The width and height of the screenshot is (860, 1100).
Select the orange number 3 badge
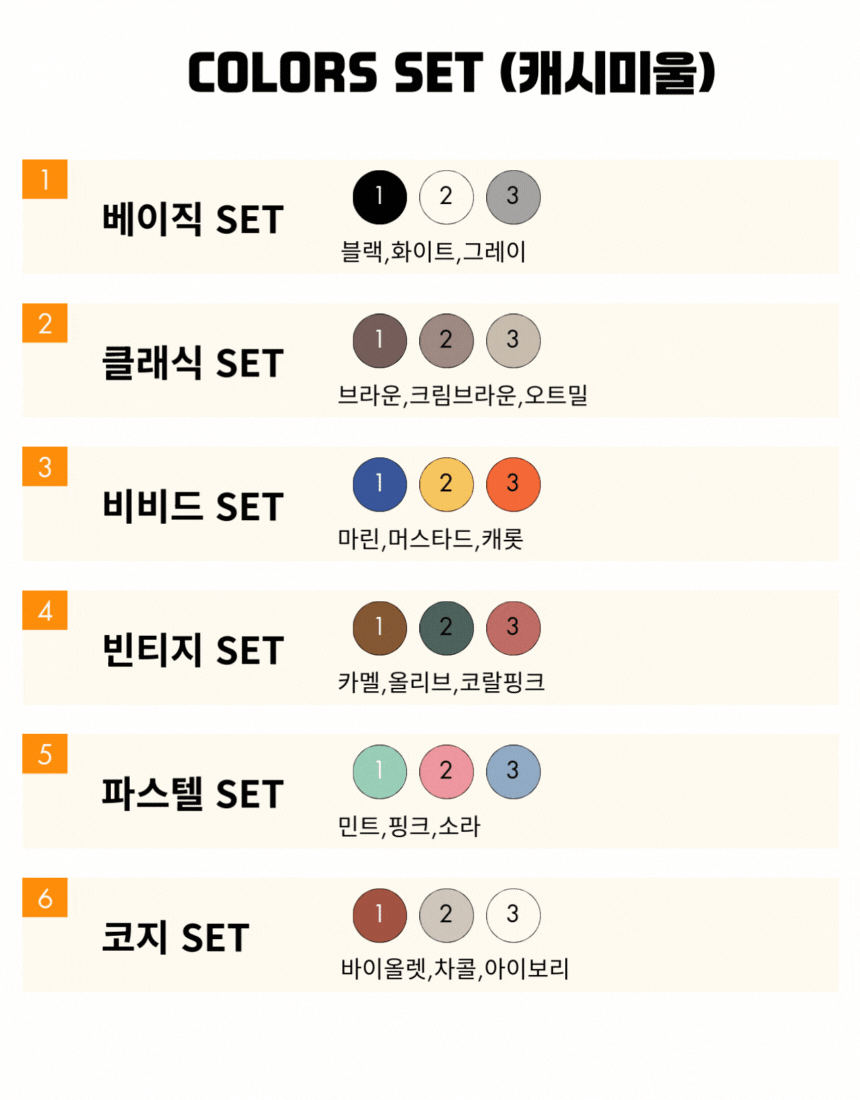(44, 468)
